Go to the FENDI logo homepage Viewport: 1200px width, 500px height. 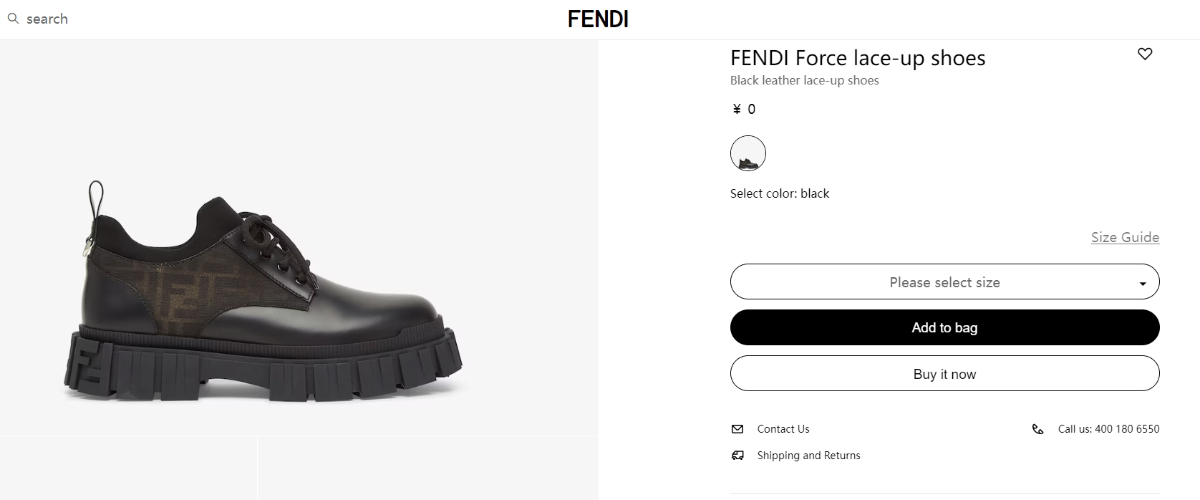598,19
